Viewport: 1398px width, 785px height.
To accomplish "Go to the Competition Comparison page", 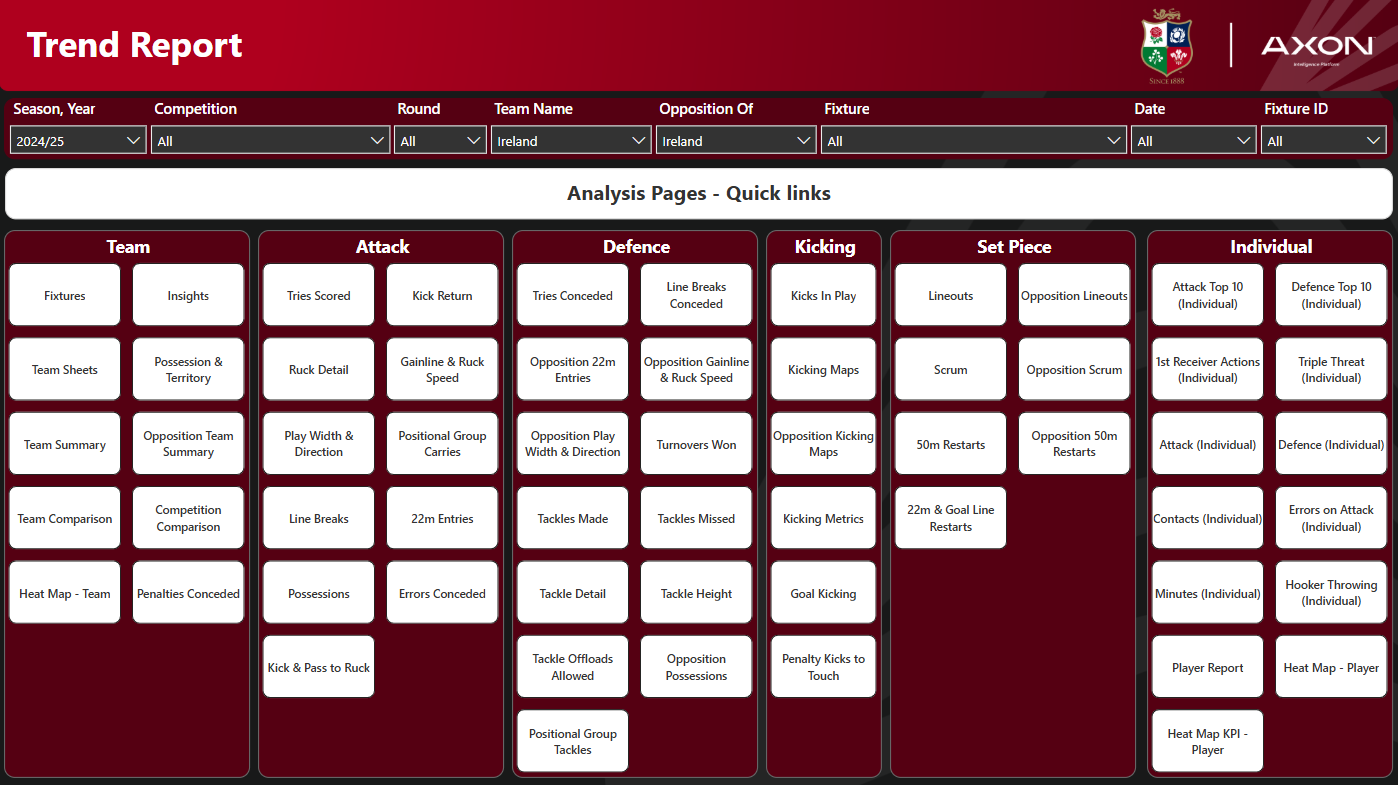I will pyautogui.click(x=188, y=517).
